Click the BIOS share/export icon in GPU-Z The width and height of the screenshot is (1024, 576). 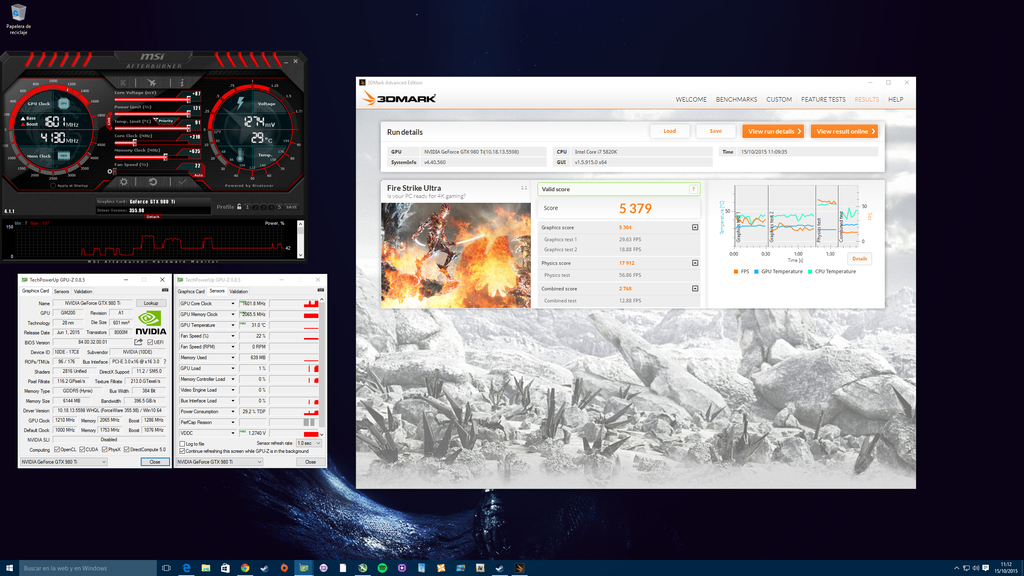pyautogui.click(x=138, y=342)
